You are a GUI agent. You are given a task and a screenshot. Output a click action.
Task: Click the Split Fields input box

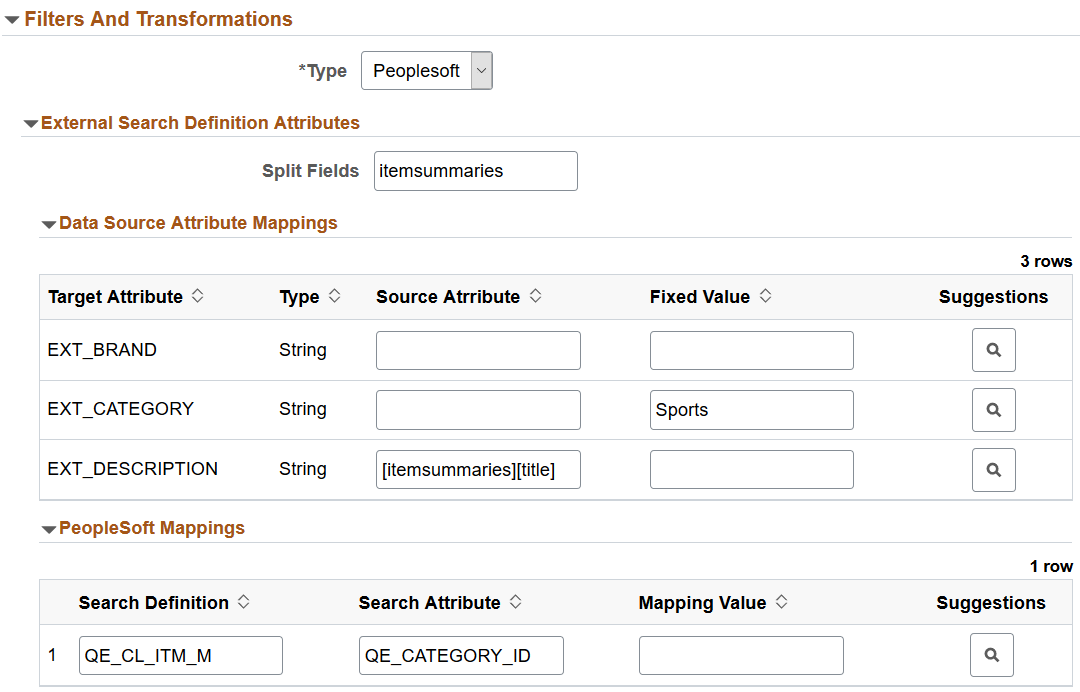click(x=475, y=171)
